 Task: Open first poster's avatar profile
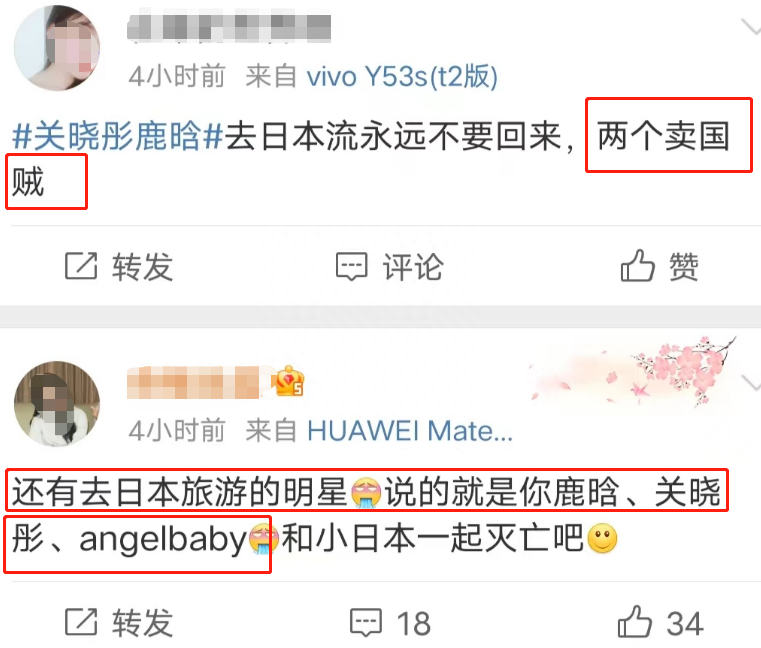(x=57, y=48)
